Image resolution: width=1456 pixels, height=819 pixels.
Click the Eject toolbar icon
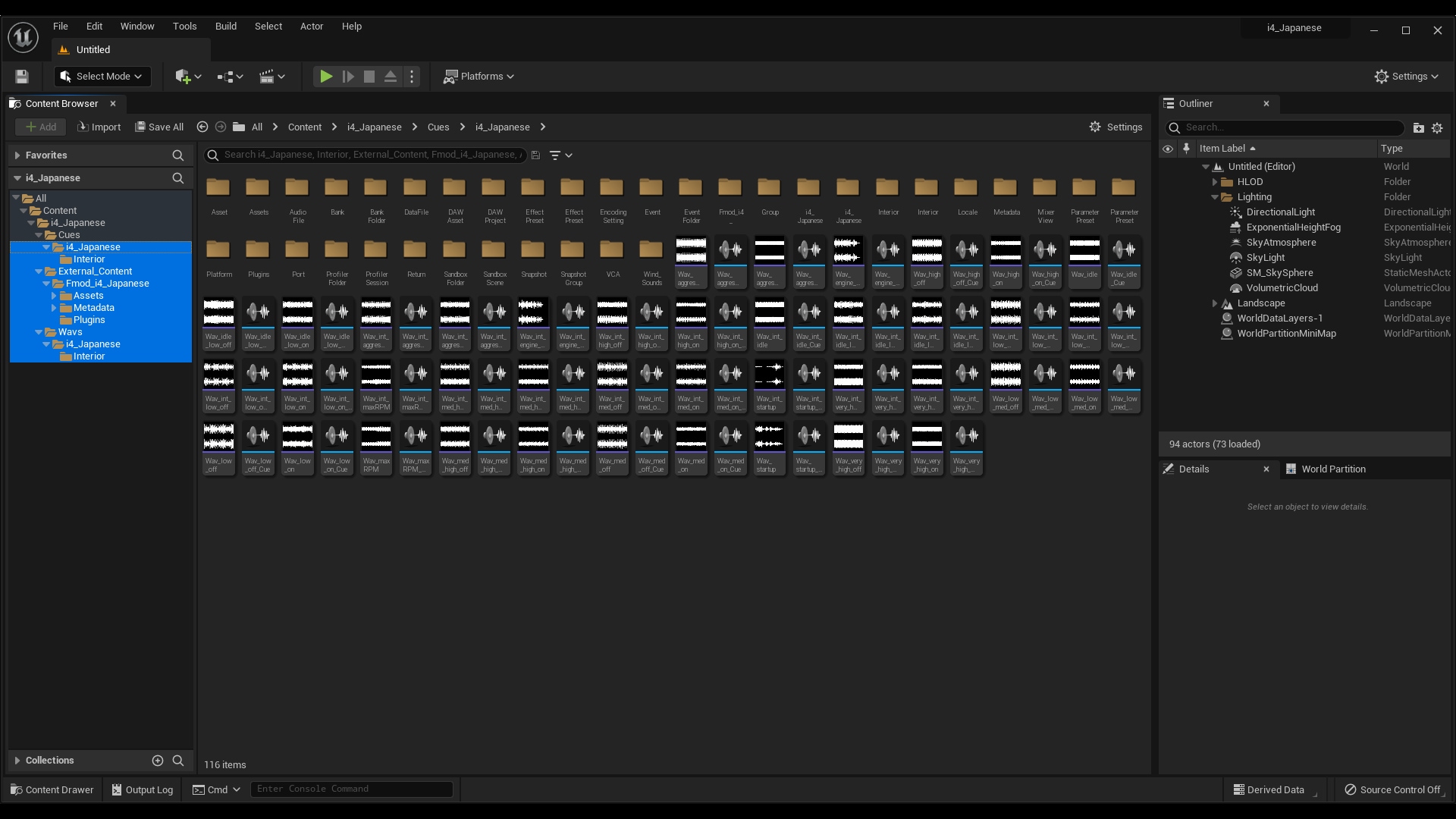(x=391, y=77)
